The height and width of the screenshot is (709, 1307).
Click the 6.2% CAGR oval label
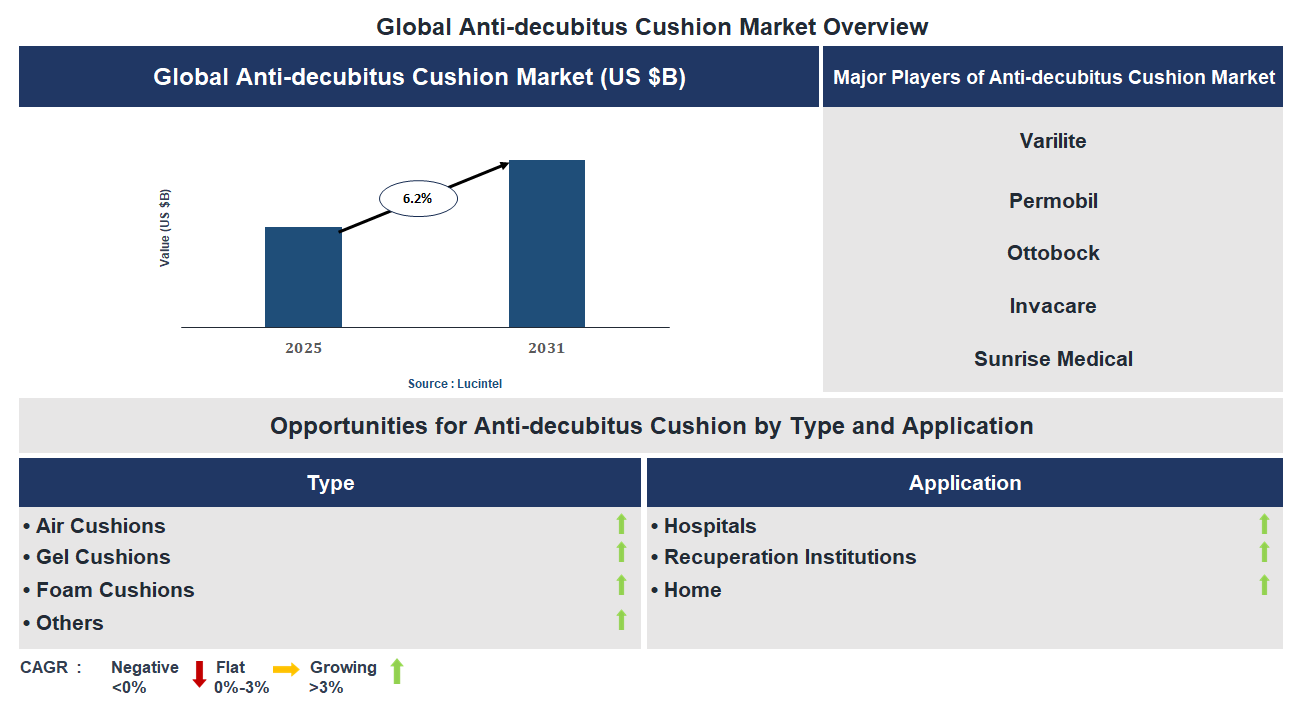point(417,197)
